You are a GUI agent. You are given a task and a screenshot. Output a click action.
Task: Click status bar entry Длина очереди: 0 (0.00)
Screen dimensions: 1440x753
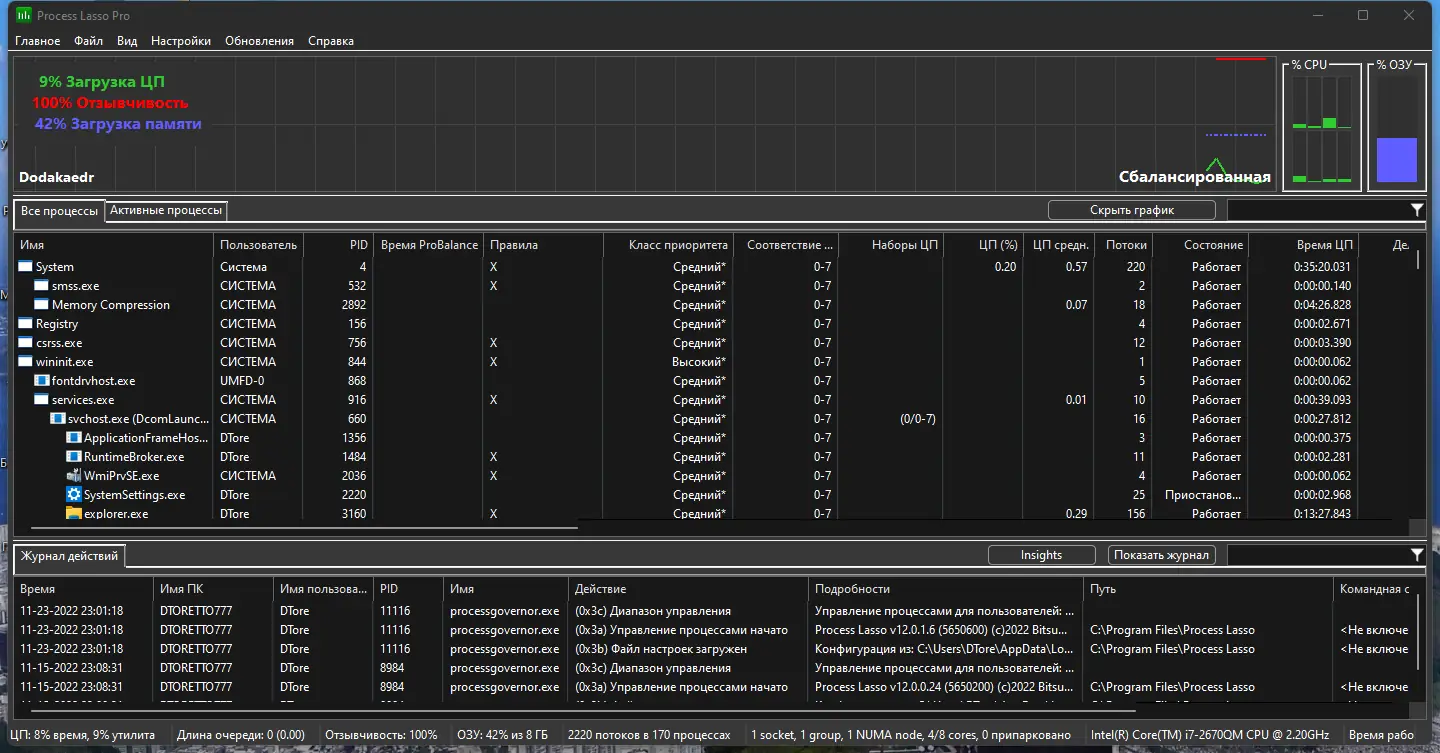pyautogui.click(x=241, y=735)
